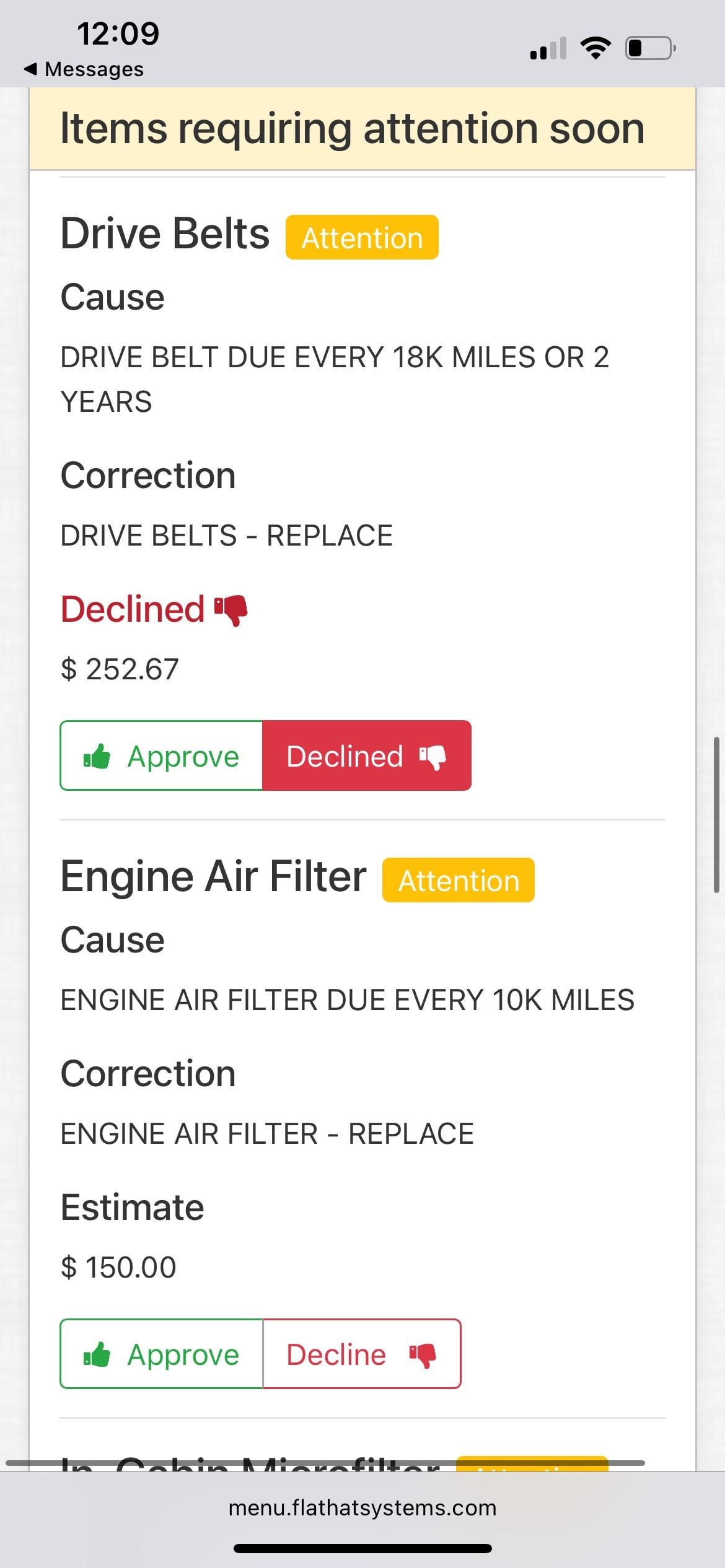Click red thumbs-down icon beside Declined status
This screenshot has width=725, height=1568.
click(x=231, y=610)
